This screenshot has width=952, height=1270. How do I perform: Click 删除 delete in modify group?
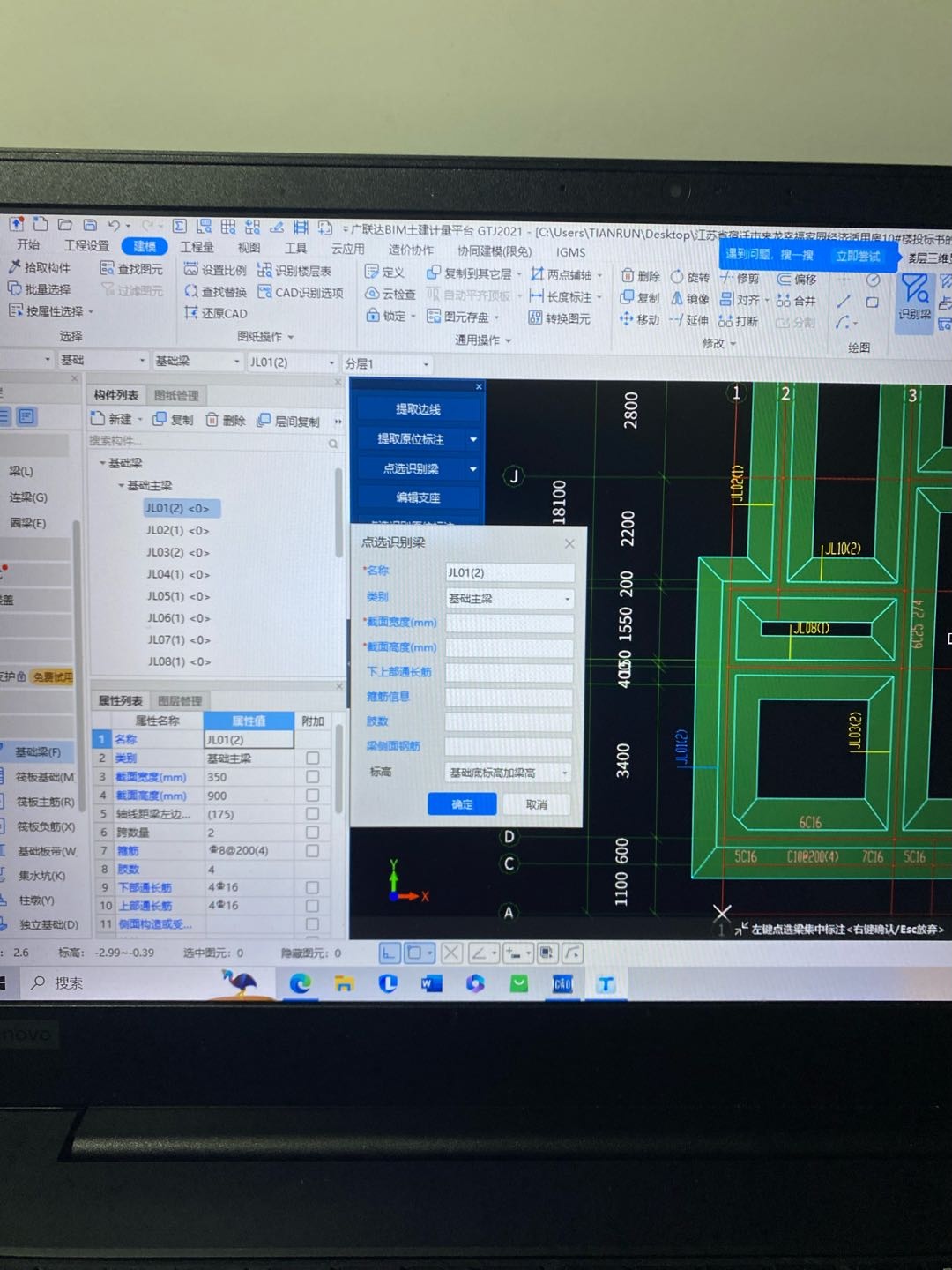click(x=641, y=276)
